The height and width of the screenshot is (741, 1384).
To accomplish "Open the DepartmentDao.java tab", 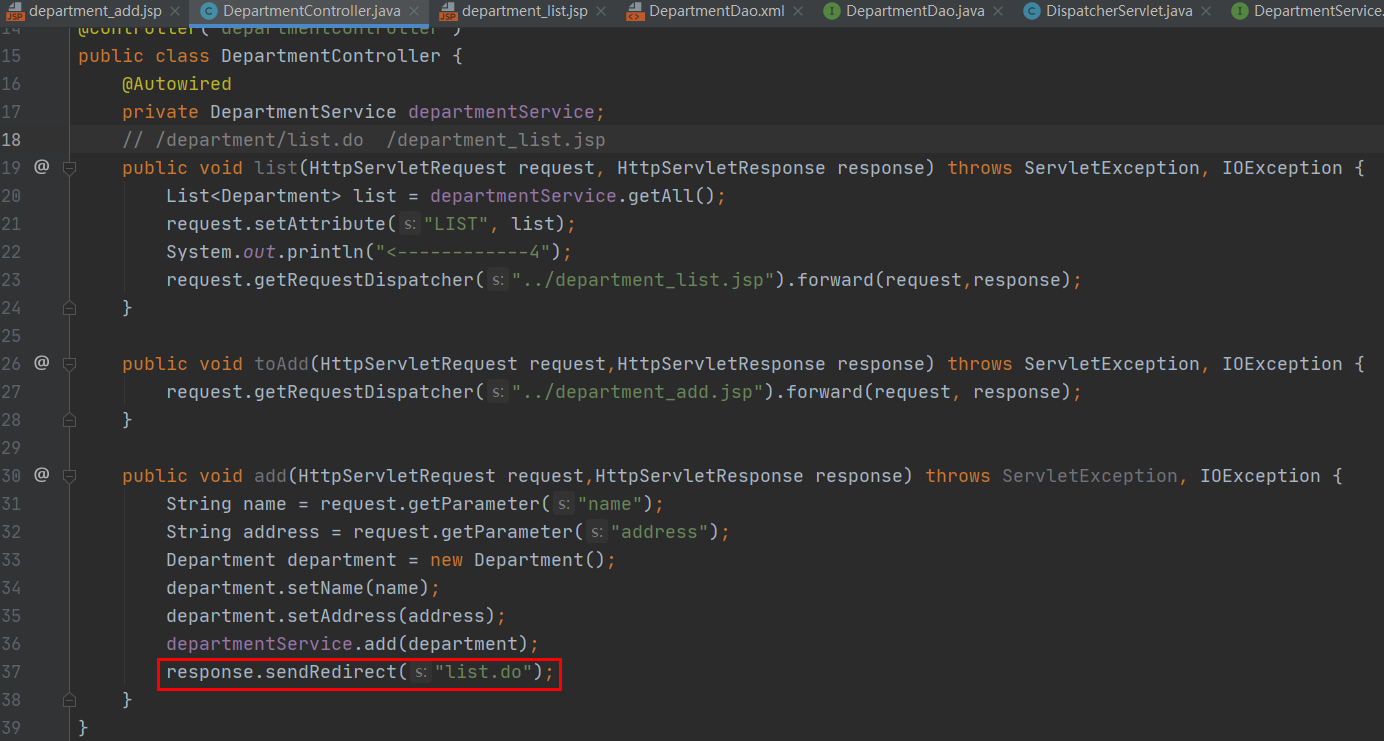I will 915,12.
